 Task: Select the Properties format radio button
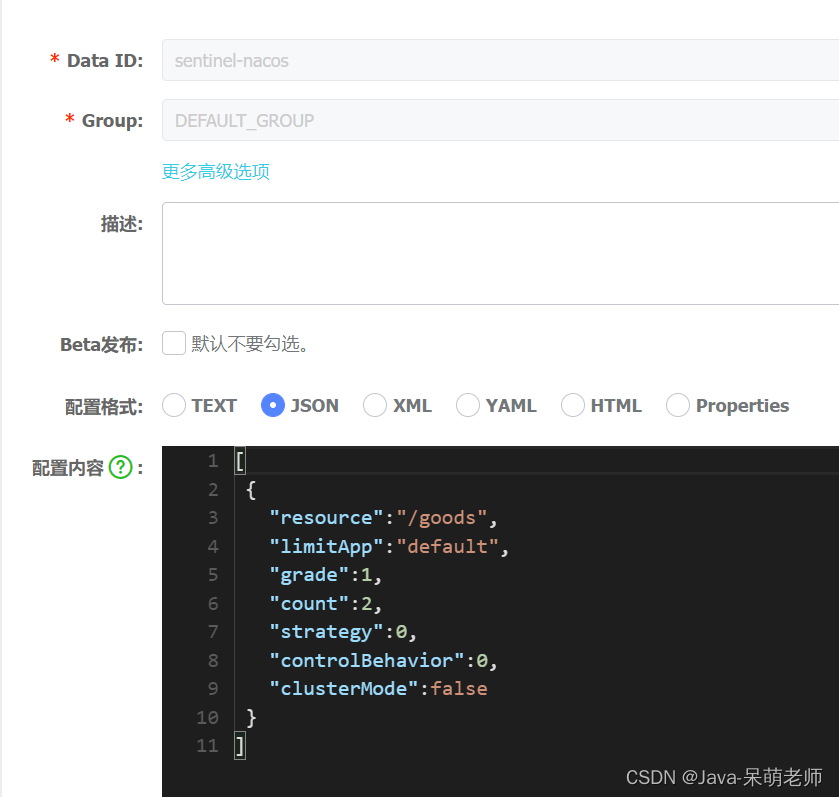point(677,405)
